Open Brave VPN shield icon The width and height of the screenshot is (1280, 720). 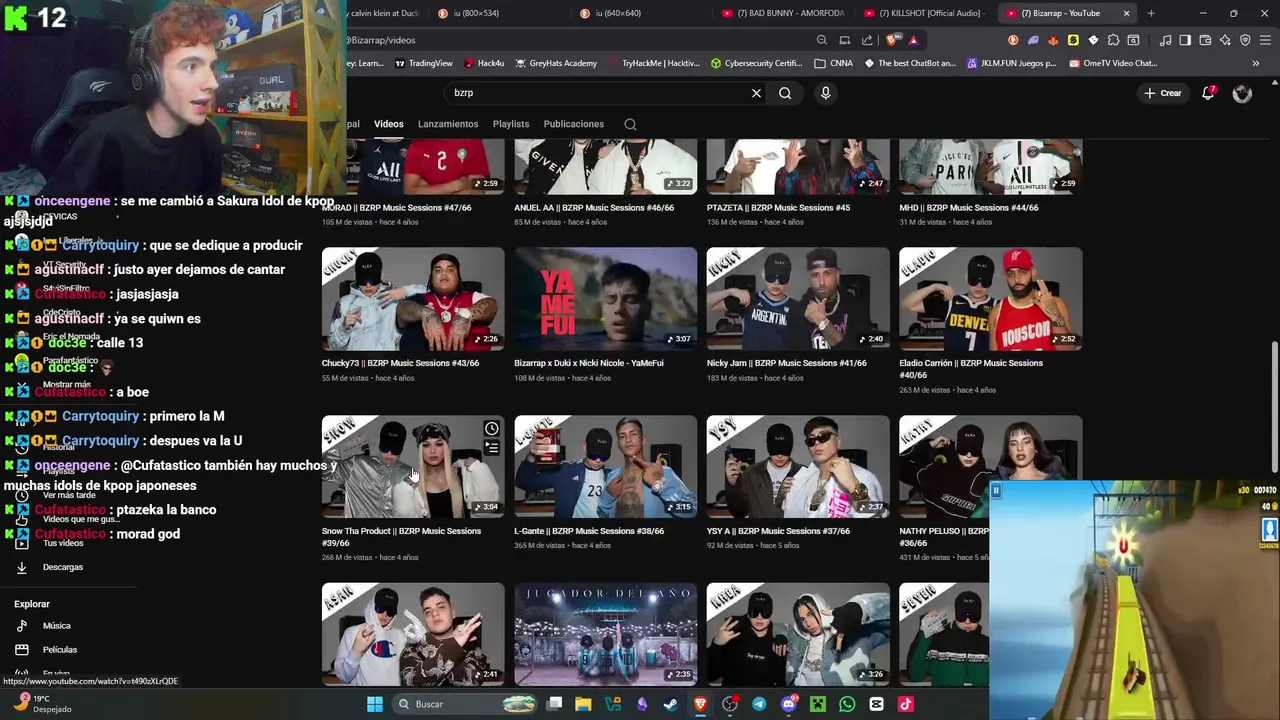click(1245, 40)
